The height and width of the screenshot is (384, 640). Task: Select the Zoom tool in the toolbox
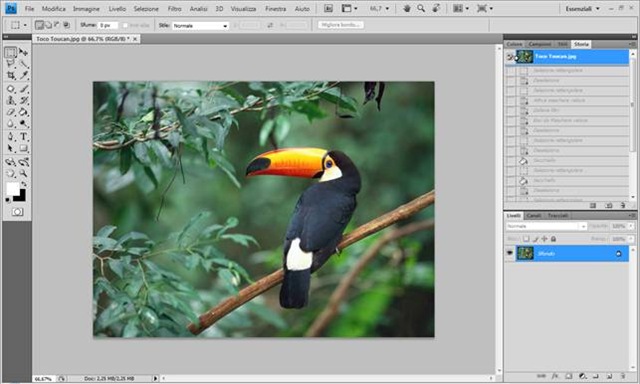point(23,174)
